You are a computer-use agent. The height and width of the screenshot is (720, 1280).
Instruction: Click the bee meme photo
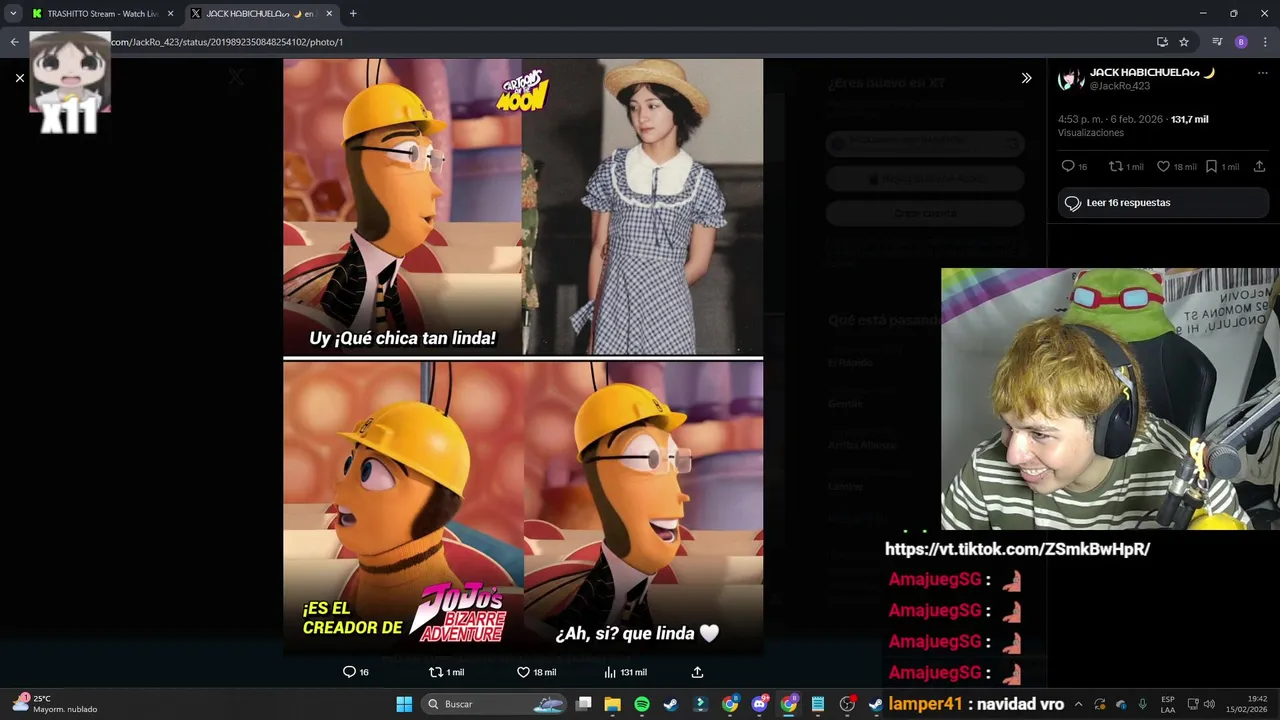(x=523, y=357)
